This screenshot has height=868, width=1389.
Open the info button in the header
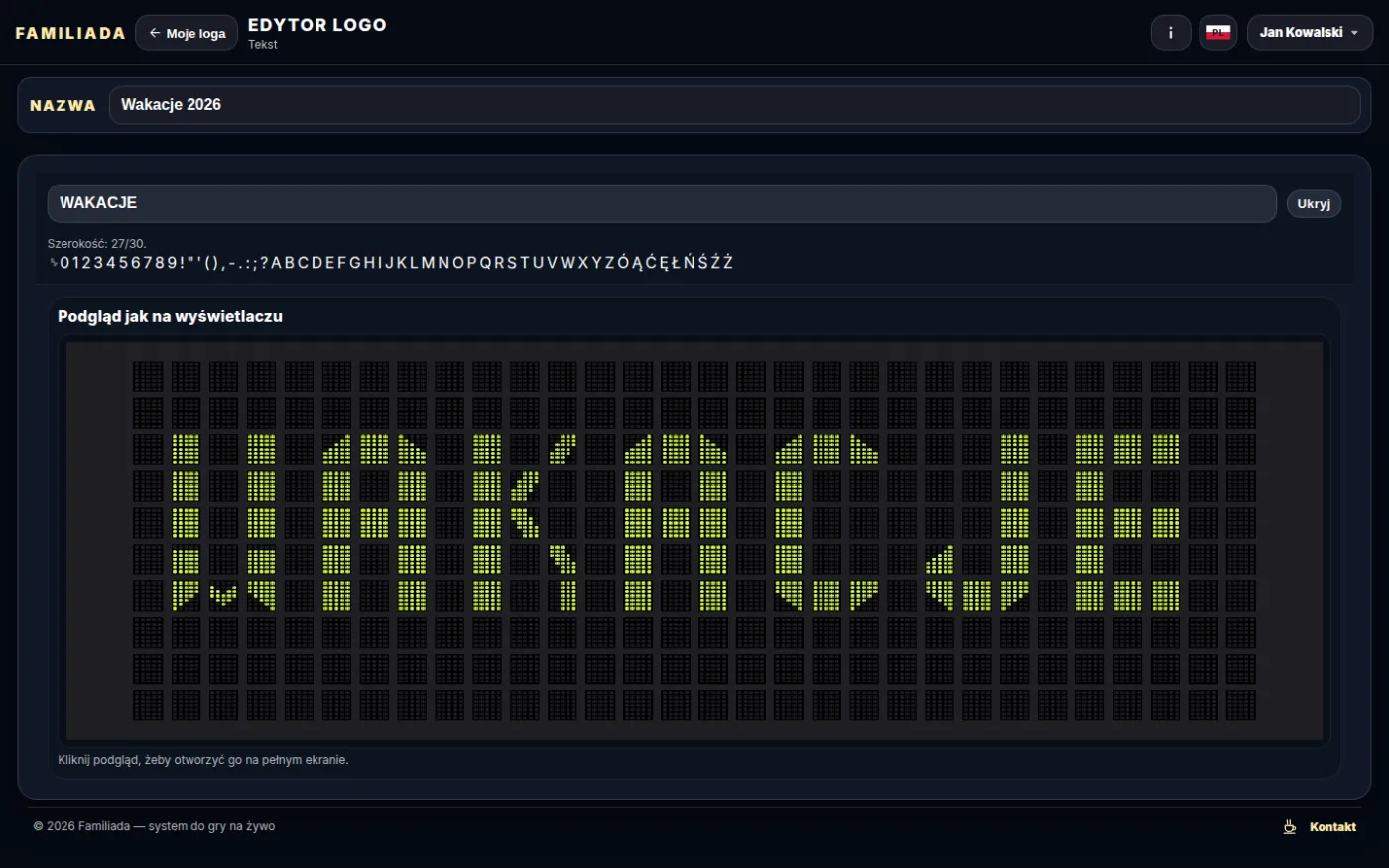pyautogui.click(x=1171, y=33)
